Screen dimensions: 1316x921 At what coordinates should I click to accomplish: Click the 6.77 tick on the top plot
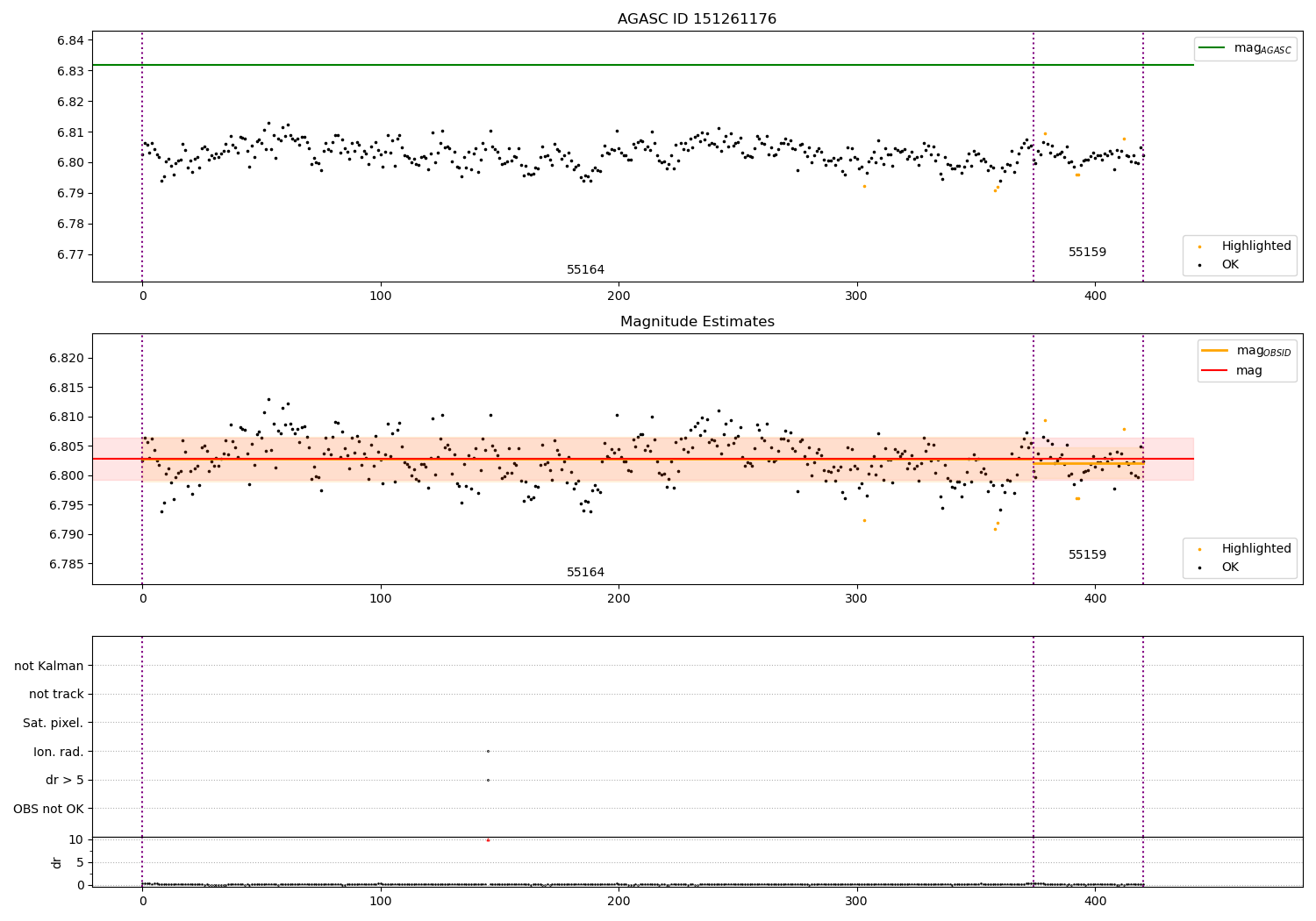71,255
